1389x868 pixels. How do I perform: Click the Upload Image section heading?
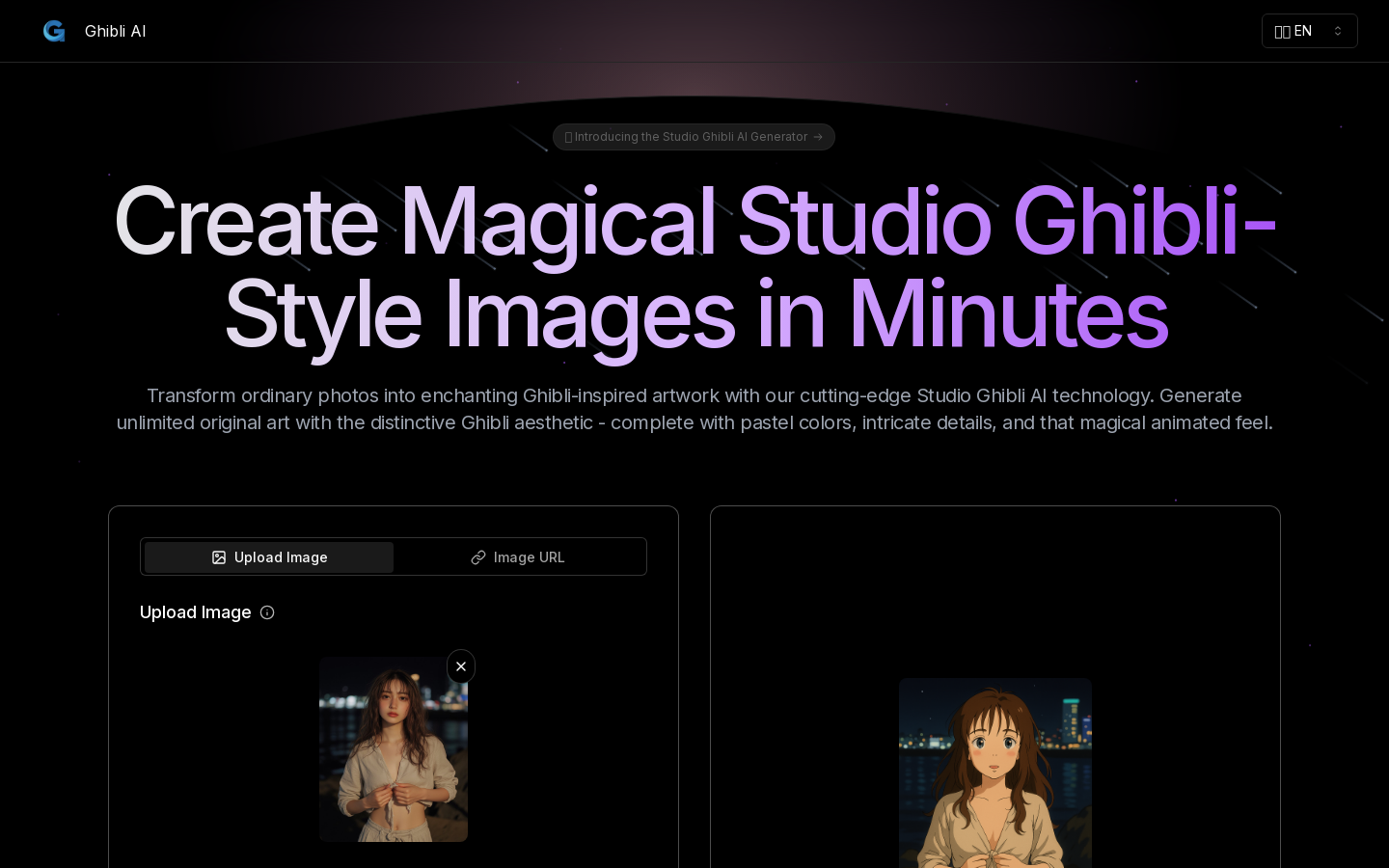pyautogui.click(x=196, y=612)
